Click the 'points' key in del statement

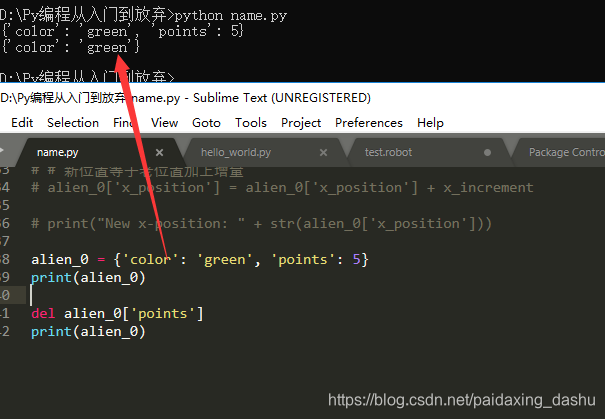[x=163, y=313]
